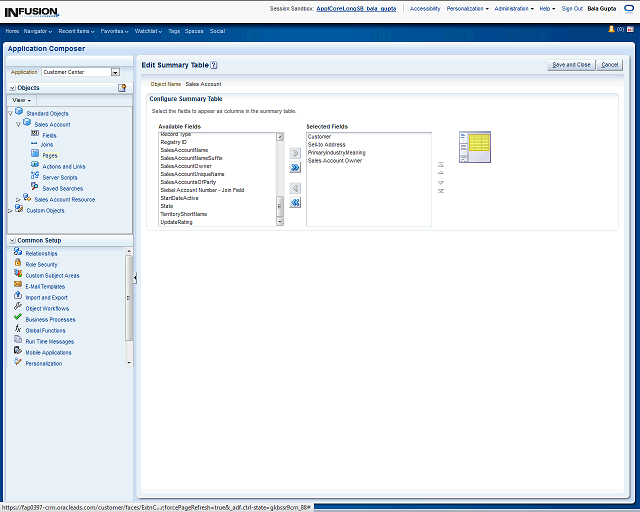Image resolution: width=640 pixels, height=512 pixels.
Task: Open the Object Workflows link
Action: (x=47, y=308)
